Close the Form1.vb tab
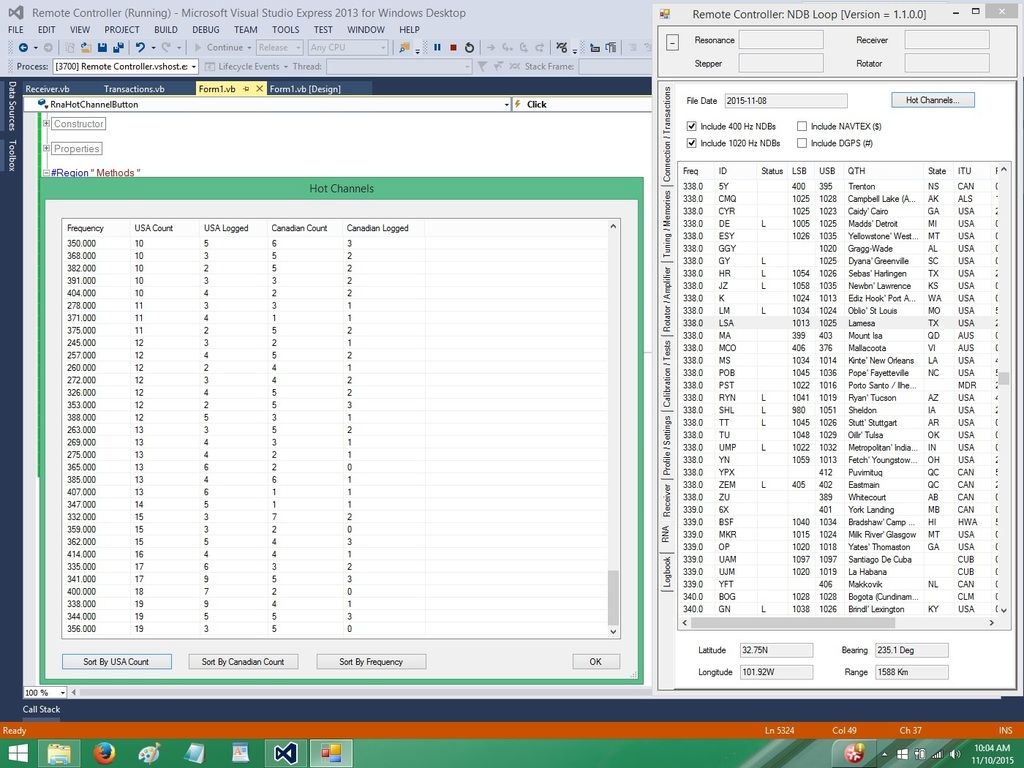Image resolution: width=1024 pixels, height=768 pixels. pos(259,89)
